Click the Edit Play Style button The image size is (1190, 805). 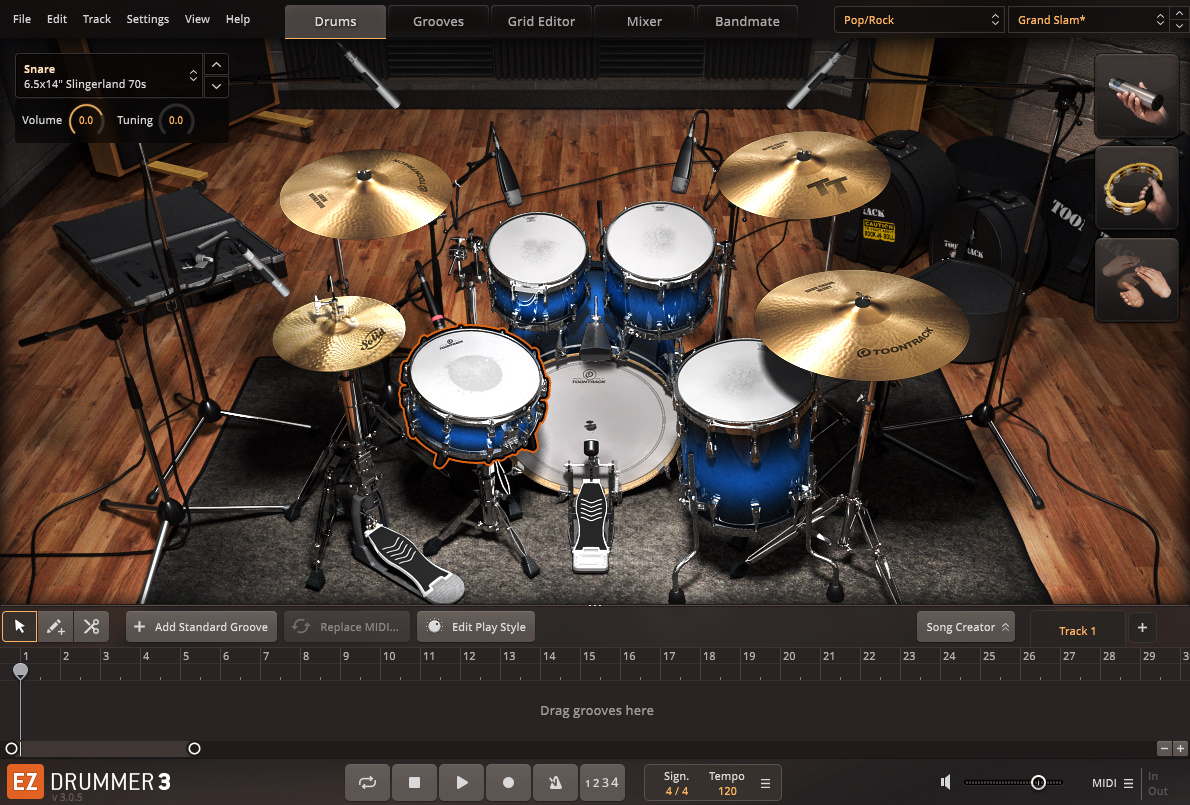(x=476, y=627)
